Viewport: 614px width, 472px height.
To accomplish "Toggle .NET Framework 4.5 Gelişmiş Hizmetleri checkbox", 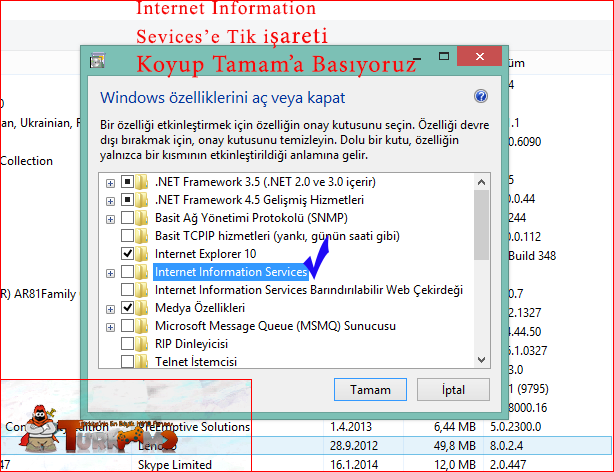I will 127,200.
